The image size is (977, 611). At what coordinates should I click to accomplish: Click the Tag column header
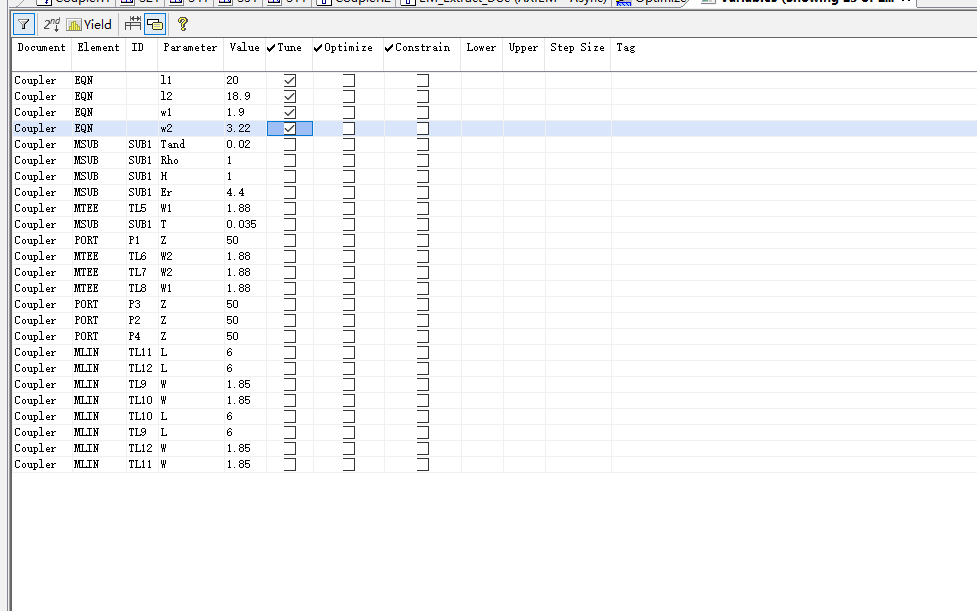pyautogui.click(x=626, y=48)
